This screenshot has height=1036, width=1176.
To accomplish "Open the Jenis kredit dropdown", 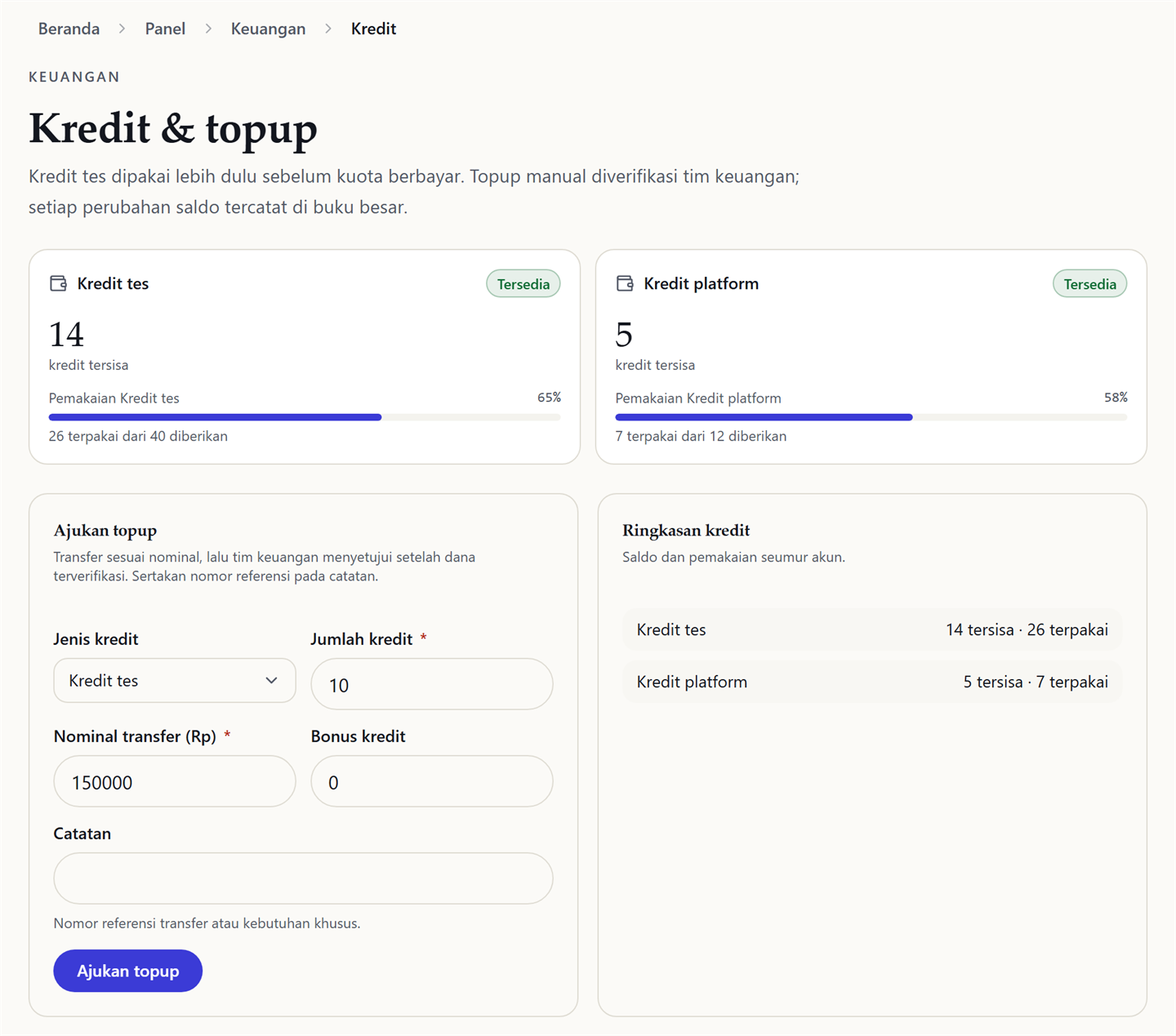I will [x=175, y=681].
